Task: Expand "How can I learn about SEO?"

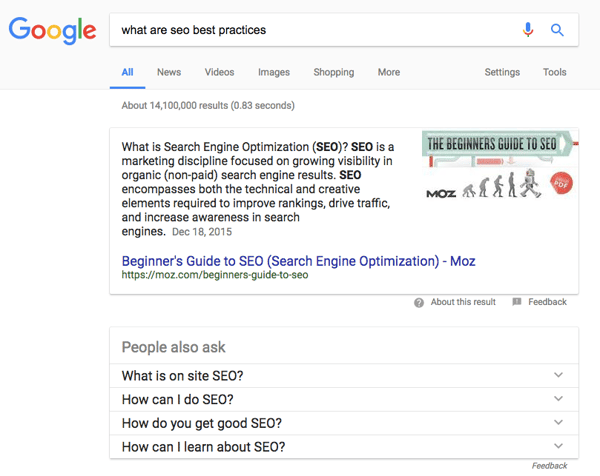Action: coord(558,447)
